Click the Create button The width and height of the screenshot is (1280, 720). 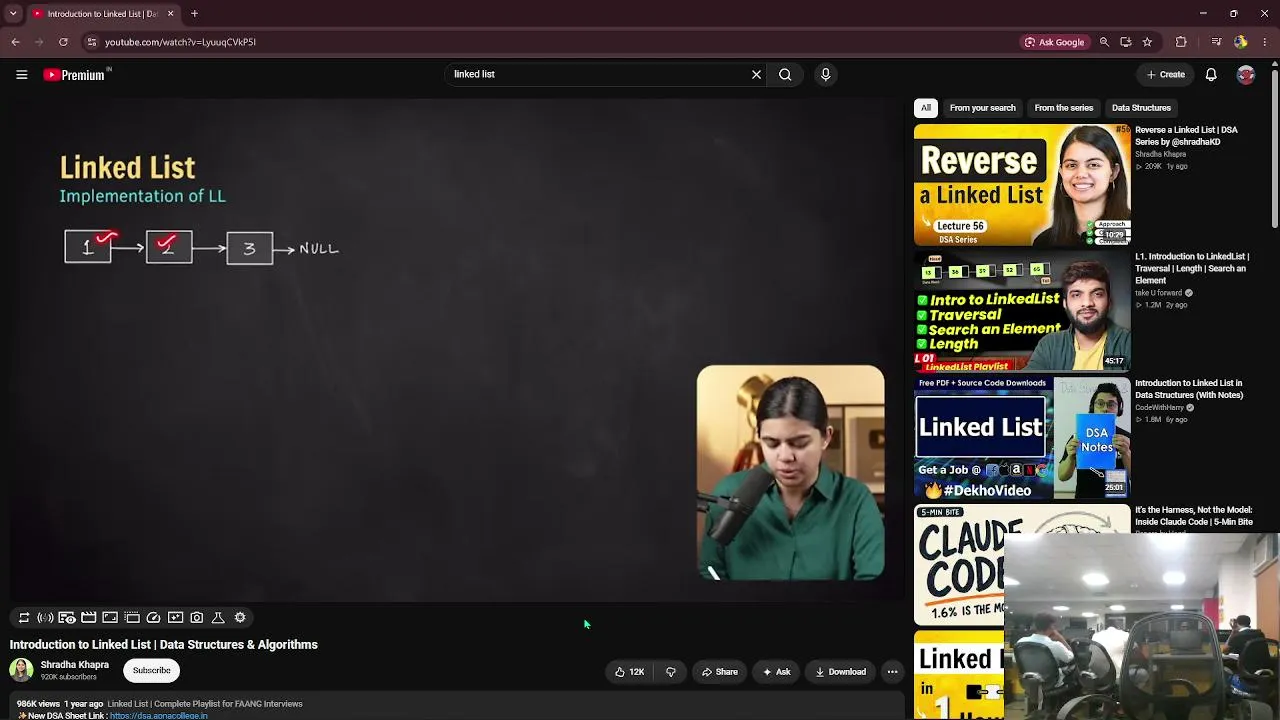pos(1166,74)
